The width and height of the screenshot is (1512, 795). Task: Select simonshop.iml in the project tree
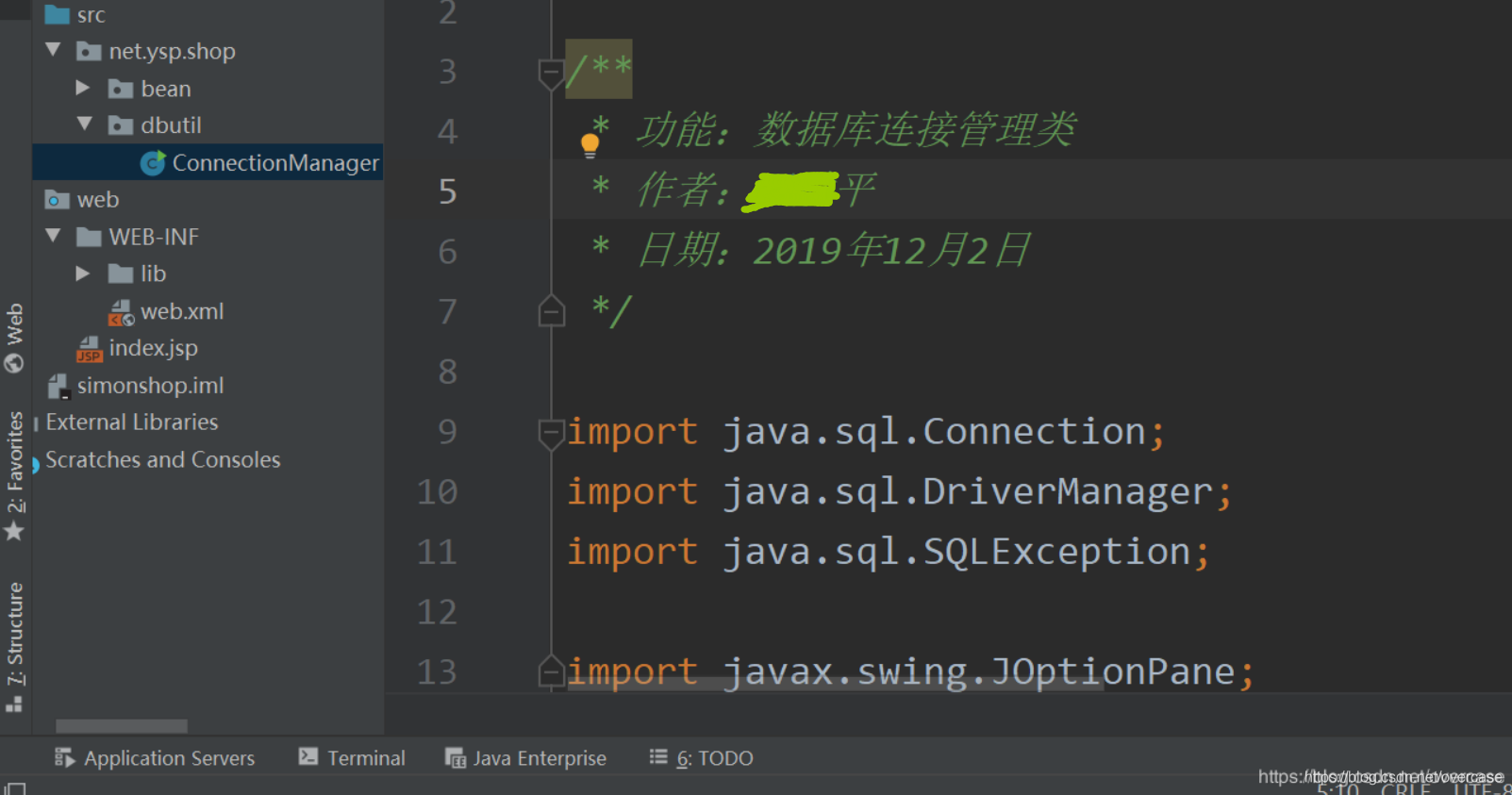pos(150,386)
